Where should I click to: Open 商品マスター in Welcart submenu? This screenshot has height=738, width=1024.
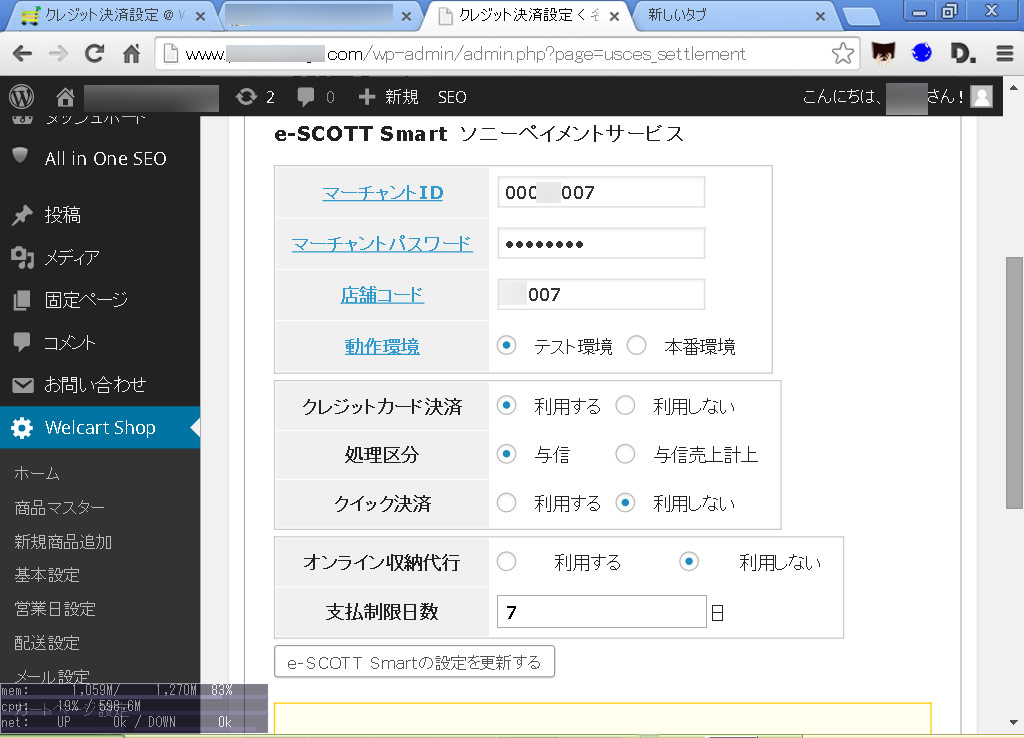click(x=59, y=507)
